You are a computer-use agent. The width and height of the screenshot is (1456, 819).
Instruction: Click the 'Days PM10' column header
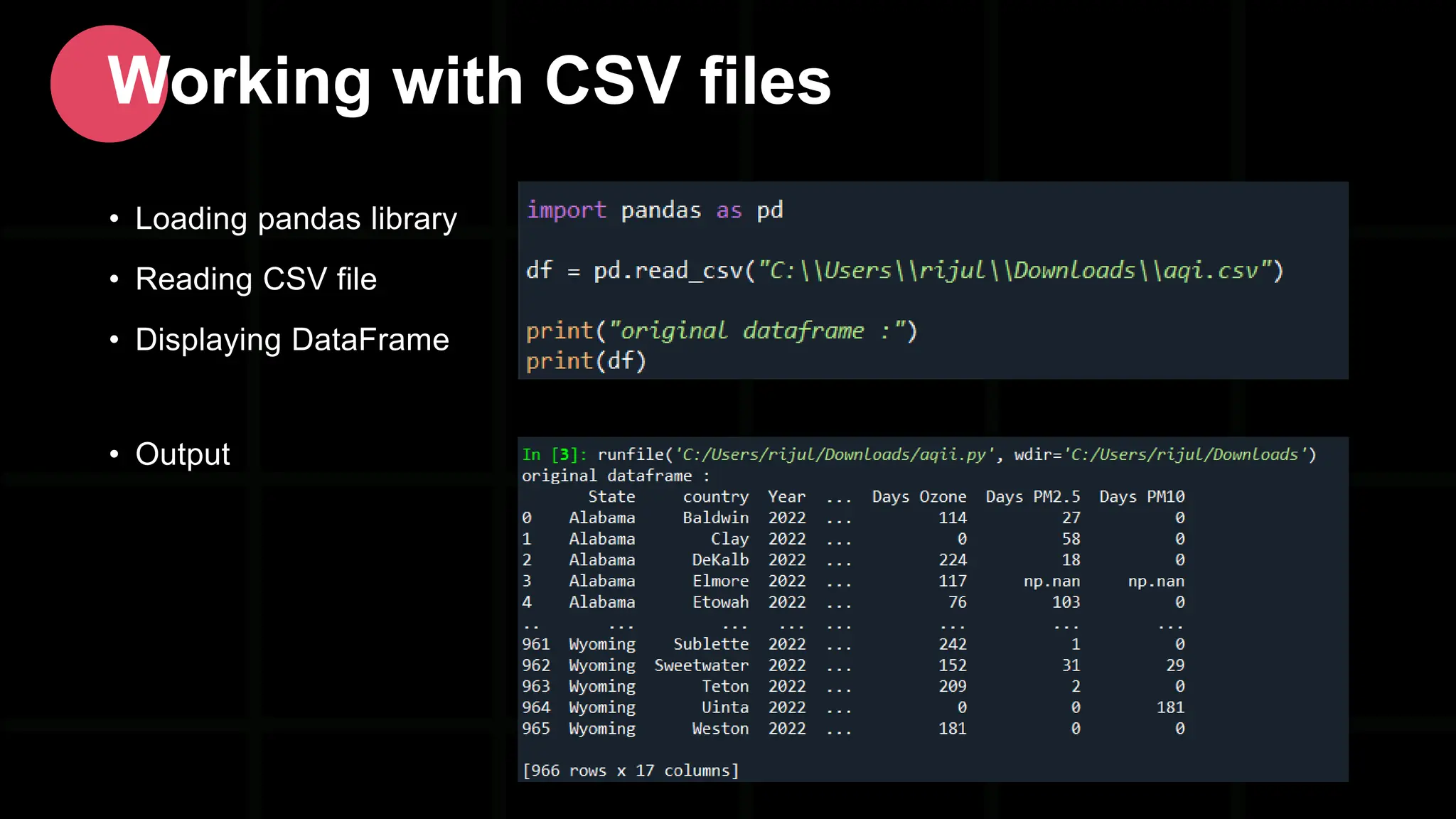[1142, 497]
